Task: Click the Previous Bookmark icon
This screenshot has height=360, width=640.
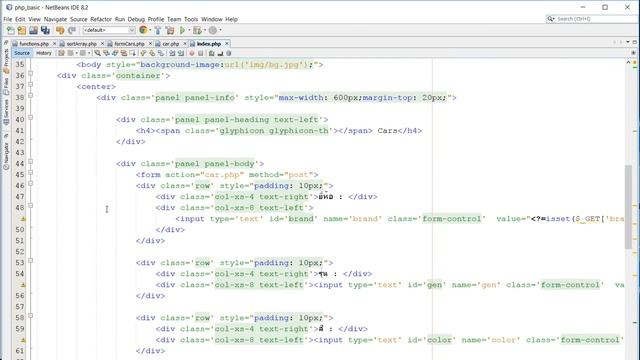Action: pyautogui.click(x=143, y=53)
